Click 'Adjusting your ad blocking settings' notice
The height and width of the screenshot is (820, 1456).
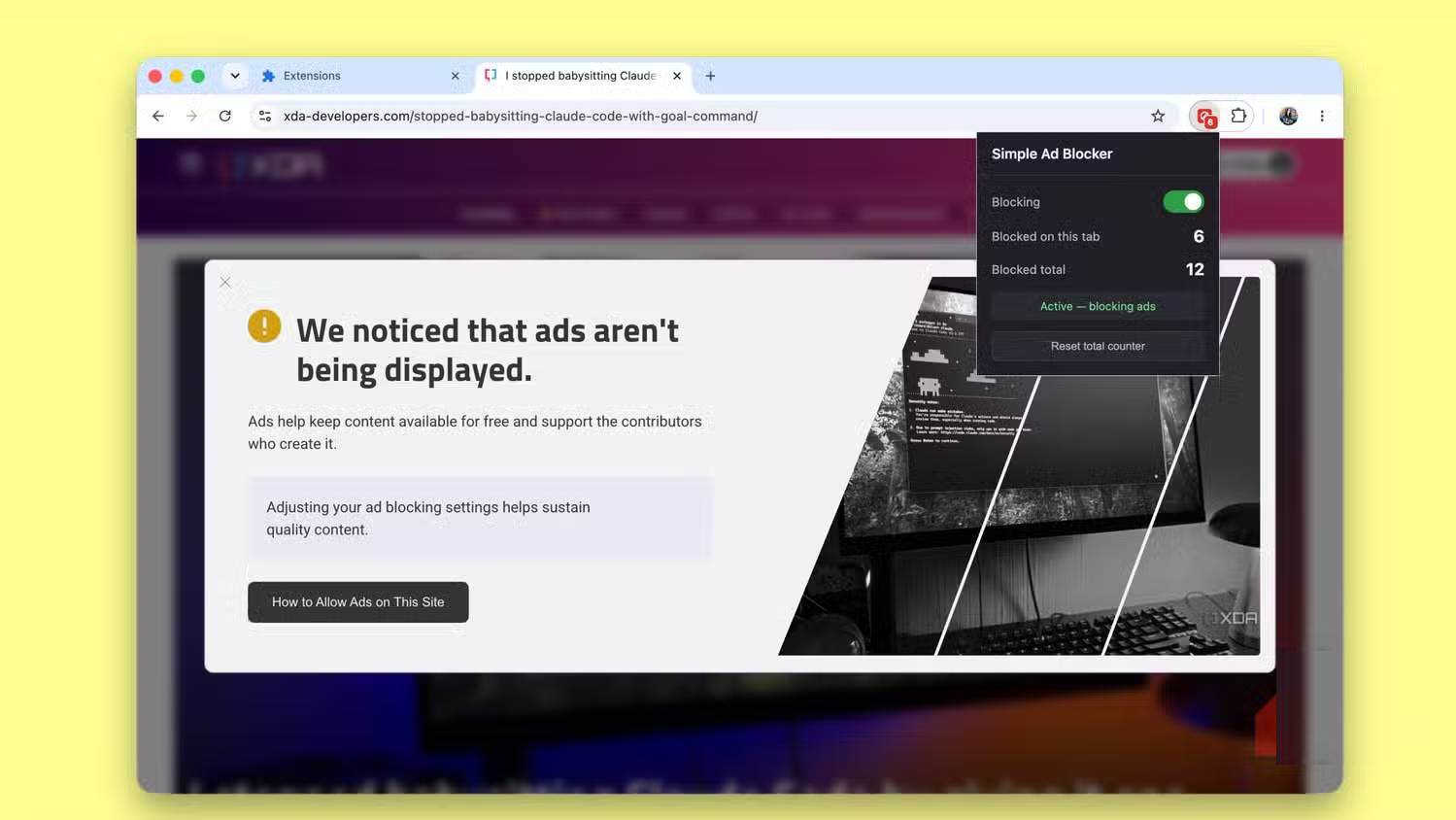click(x=480, y=518)
